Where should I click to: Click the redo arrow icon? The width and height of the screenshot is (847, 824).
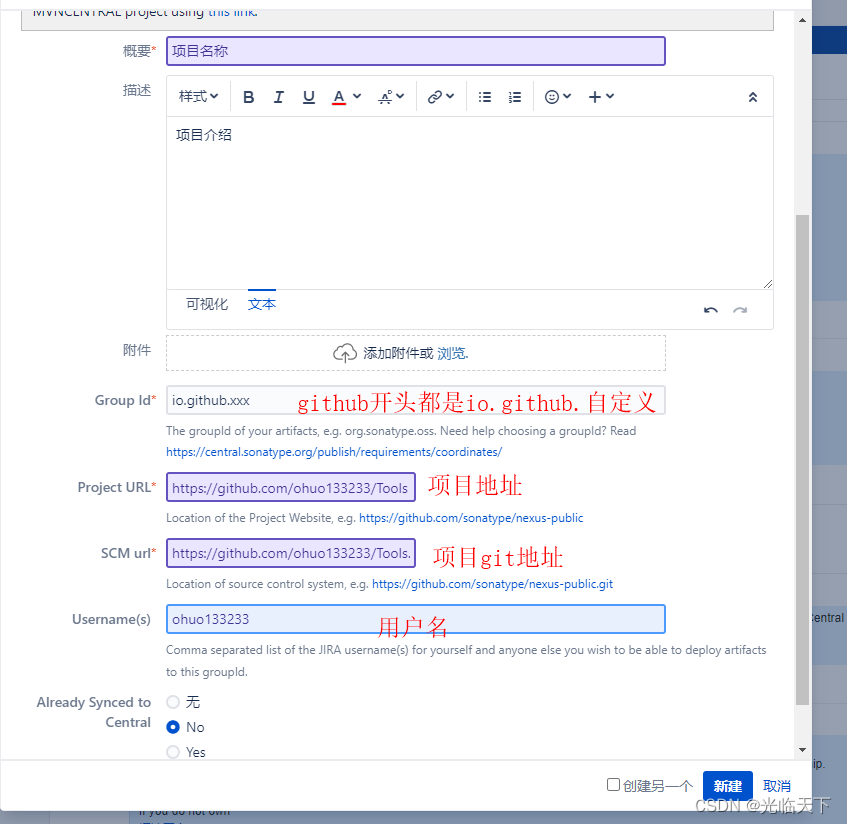pyautogui.click(x=740, y=310)
